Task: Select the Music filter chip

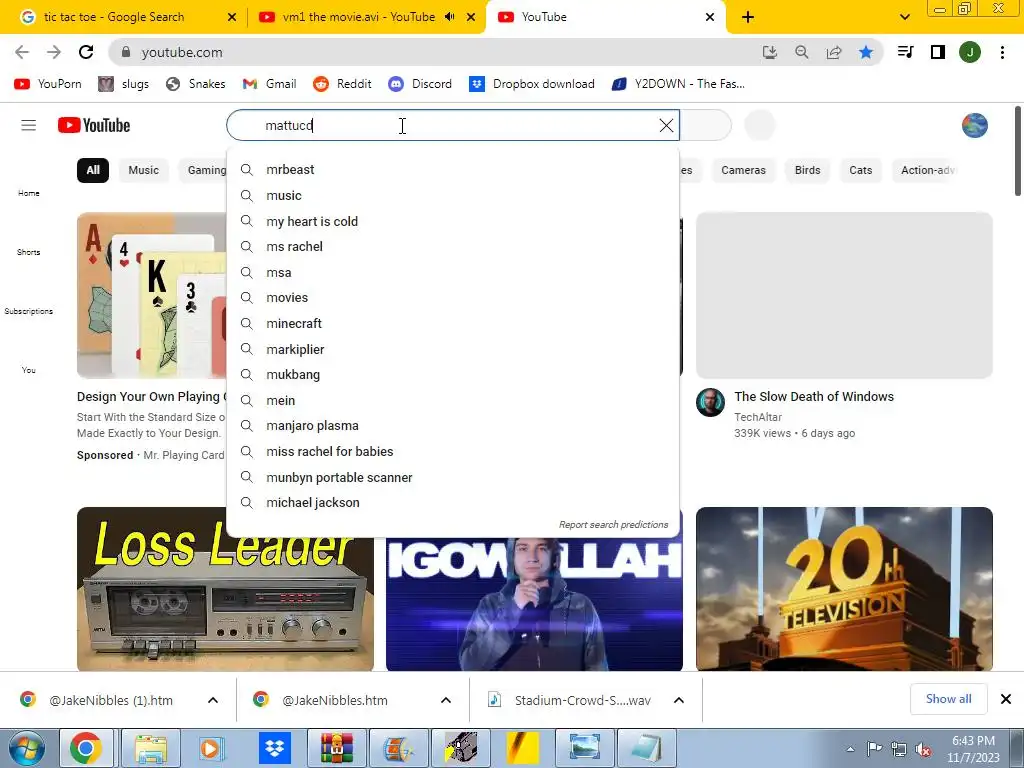Action: coord(143,170)
